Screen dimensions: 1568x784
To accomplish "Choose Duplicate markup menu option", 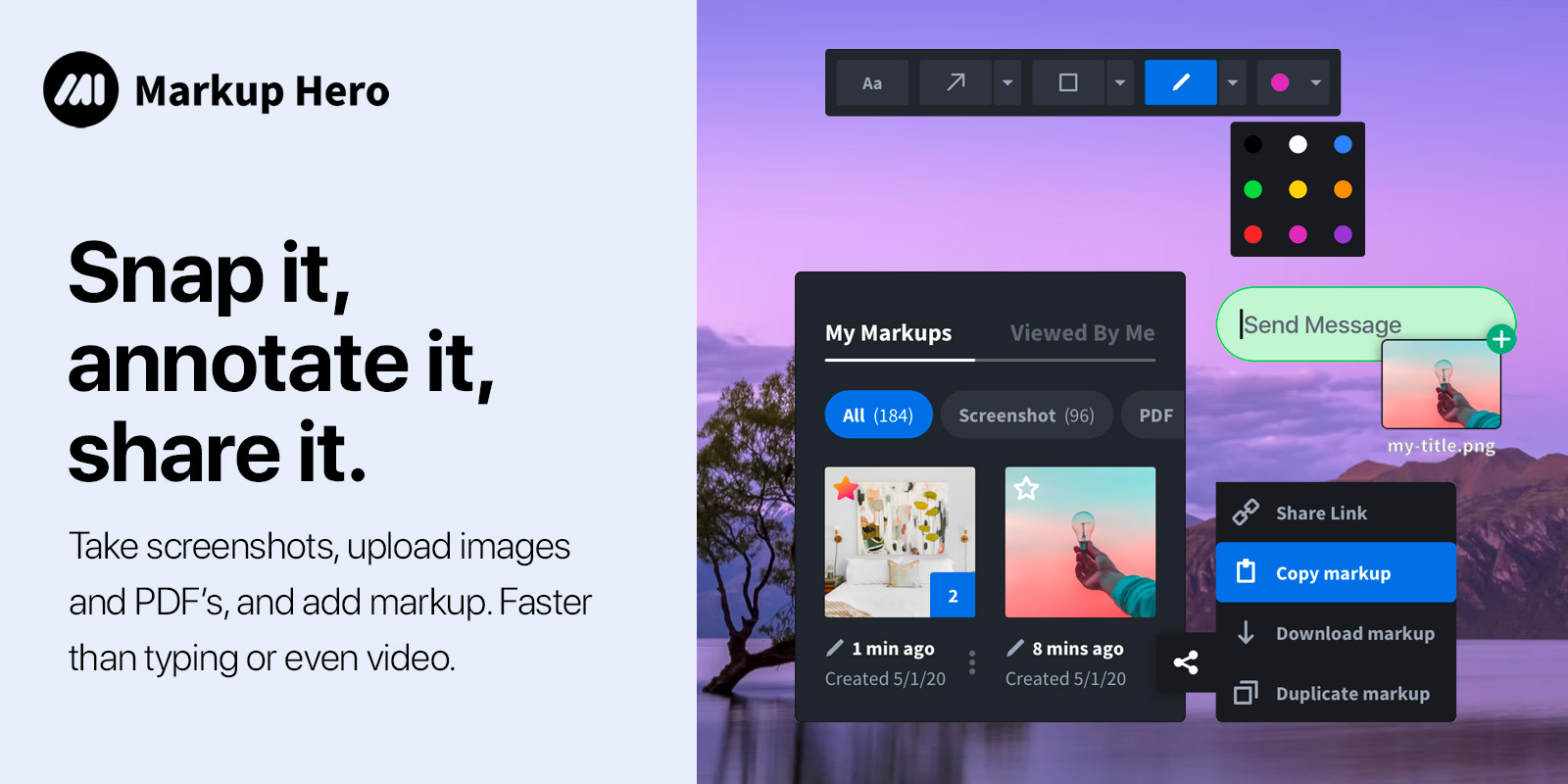I will point(1336,693).
